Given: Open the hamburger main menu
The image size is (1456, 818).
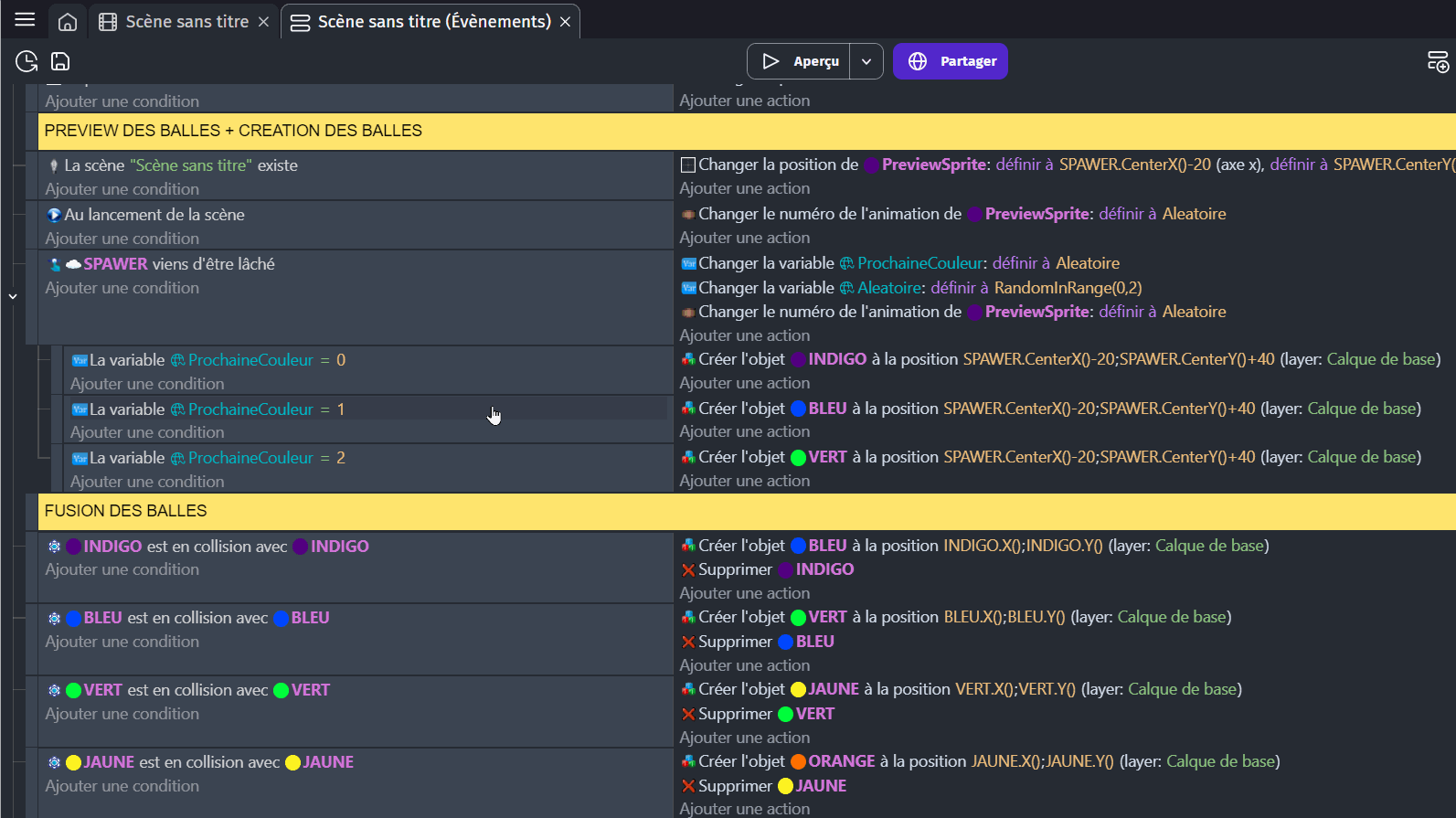Looking at the screenshot, I should click(25, 20).
